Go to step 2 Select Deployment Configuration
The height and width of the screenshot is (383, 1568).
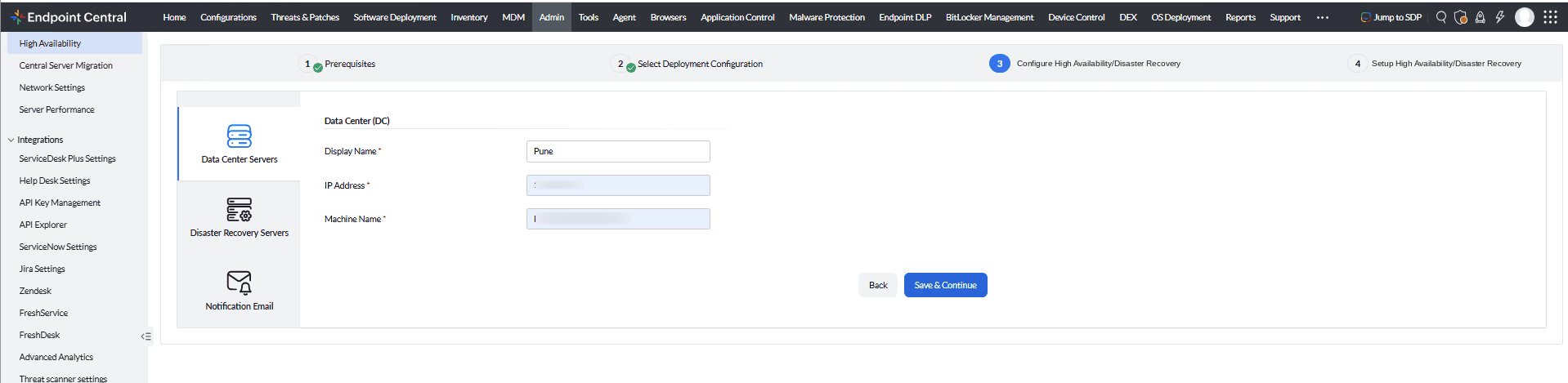688,64
